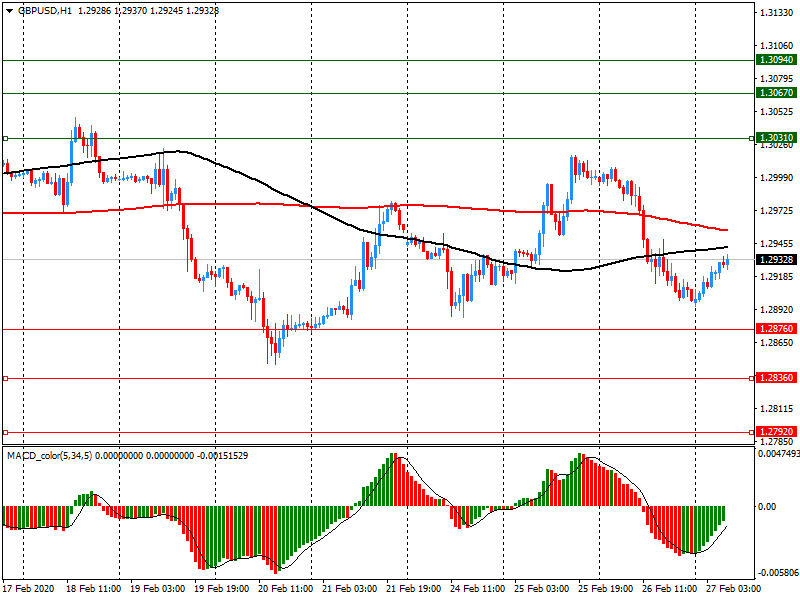Click the 1.31330 value on price scale
The height and width of the screenshot is (600, 800).
click(x=776, y=13)
